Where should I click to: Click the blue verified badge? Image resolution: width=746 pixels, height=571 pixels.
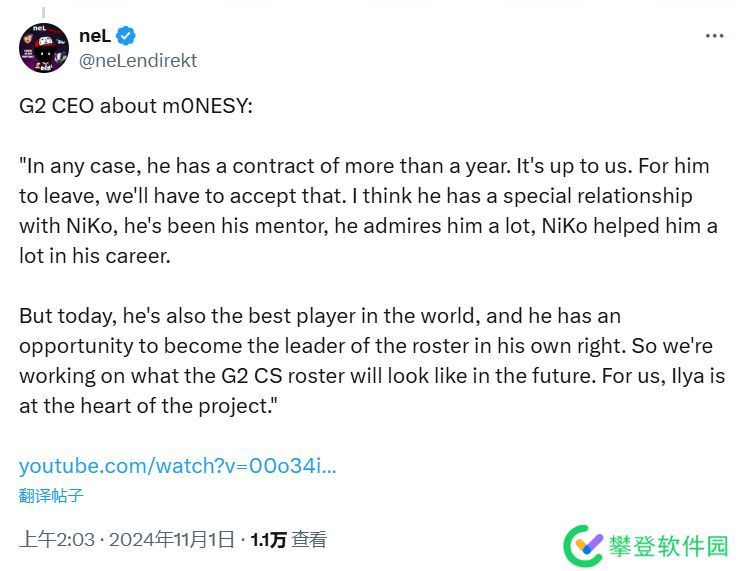click(x=126, y=36)
